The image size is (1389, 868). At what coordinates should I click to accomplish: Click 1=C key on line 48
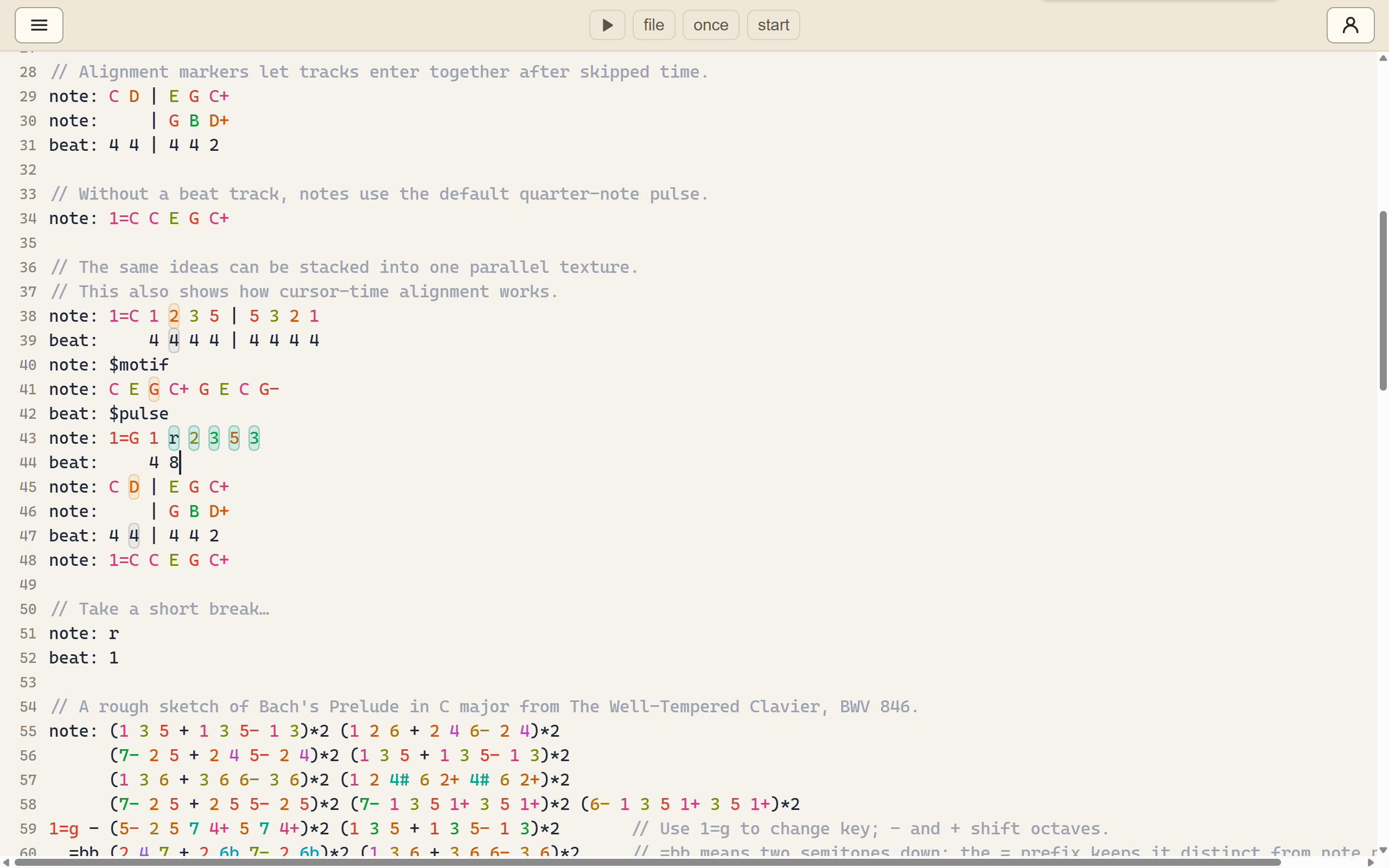point(124,560)
